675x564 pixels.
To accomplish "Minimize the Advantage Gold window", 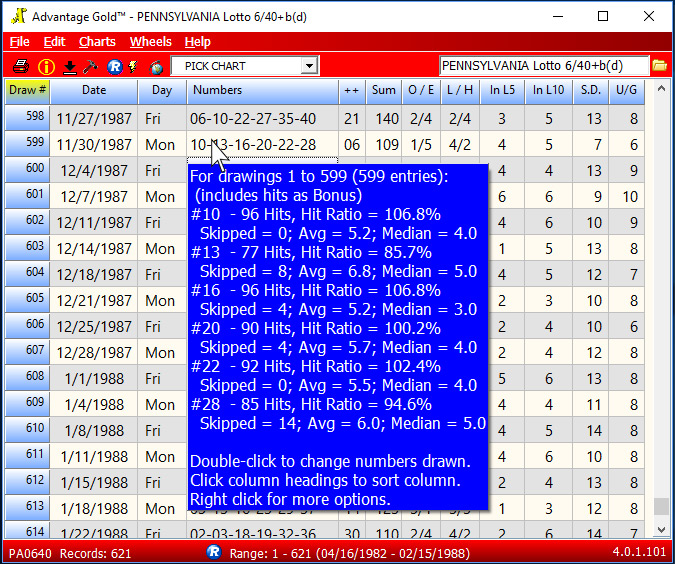I will [558, 16].
